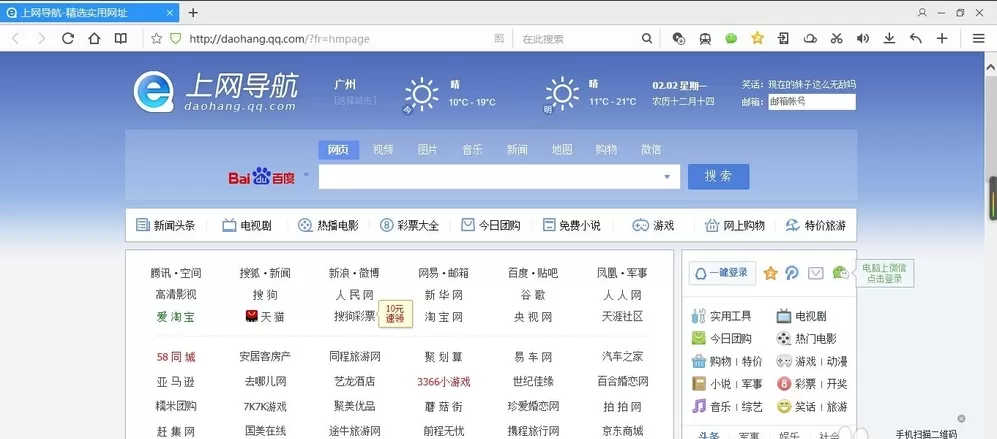Click the undo closed tab arrow

pos(916,39)
